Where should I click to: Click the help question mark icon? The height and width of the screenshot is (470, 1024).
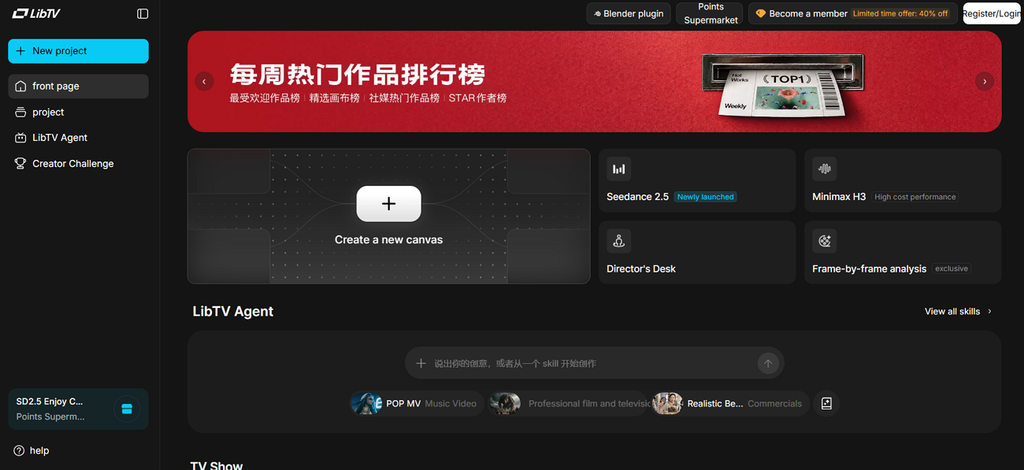pos(19,450)
